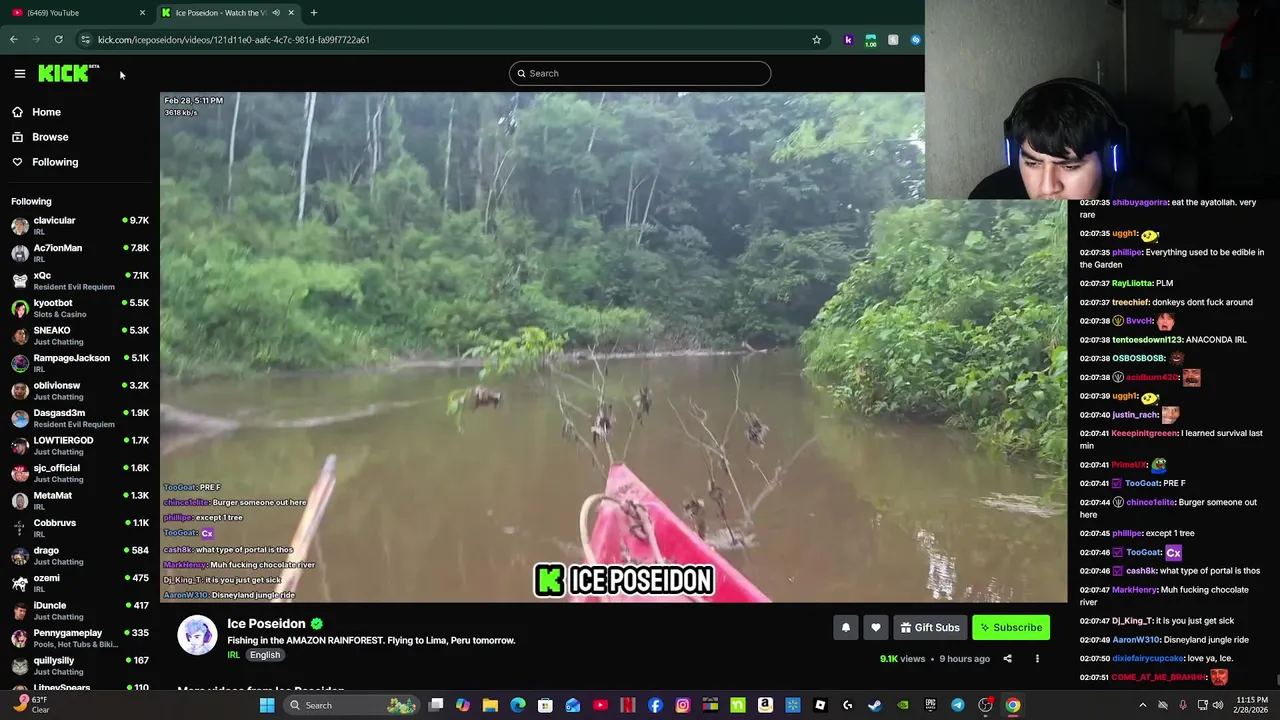Click Ice Poseidon channel avatar

(x=197, y=635)
